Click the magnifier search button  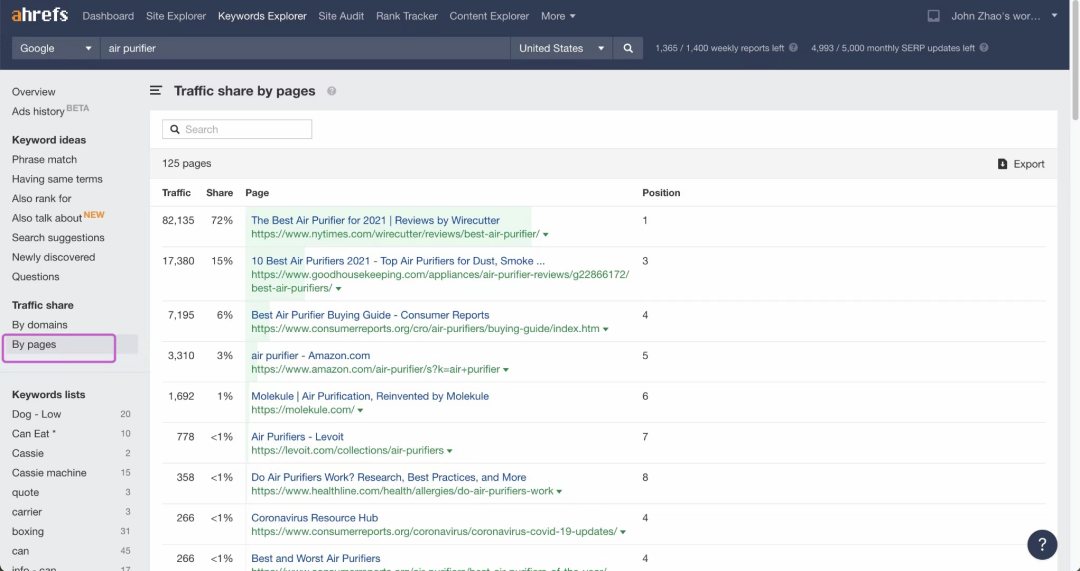(627, 48)
